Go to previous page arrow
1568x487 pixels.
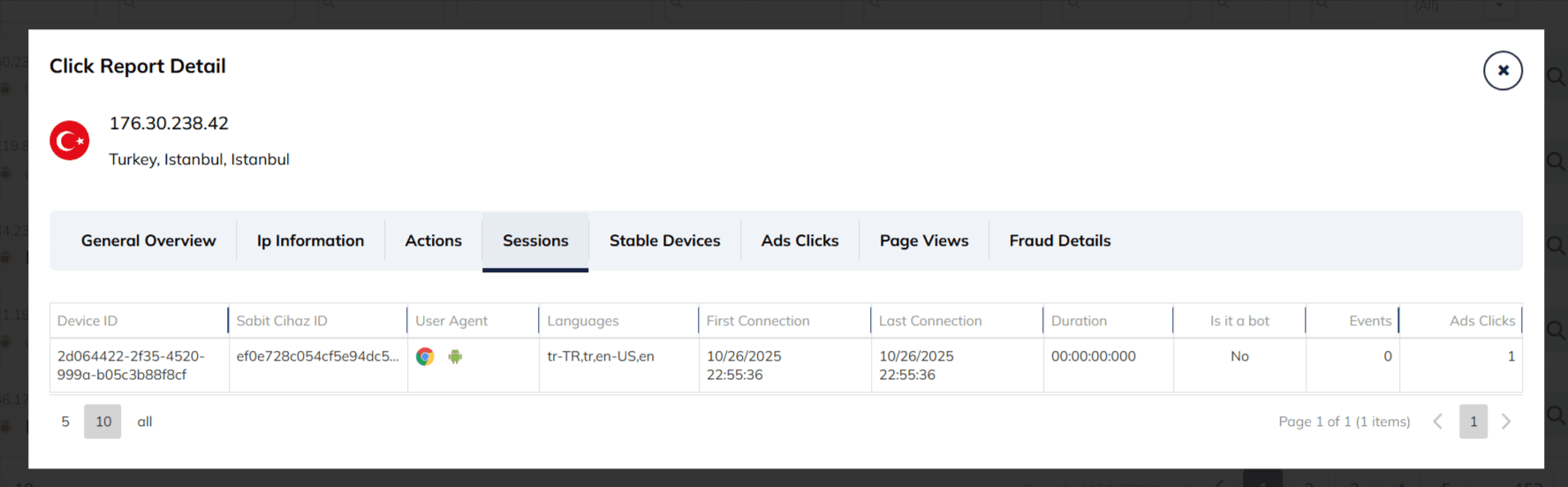(x=1437, y=422)
